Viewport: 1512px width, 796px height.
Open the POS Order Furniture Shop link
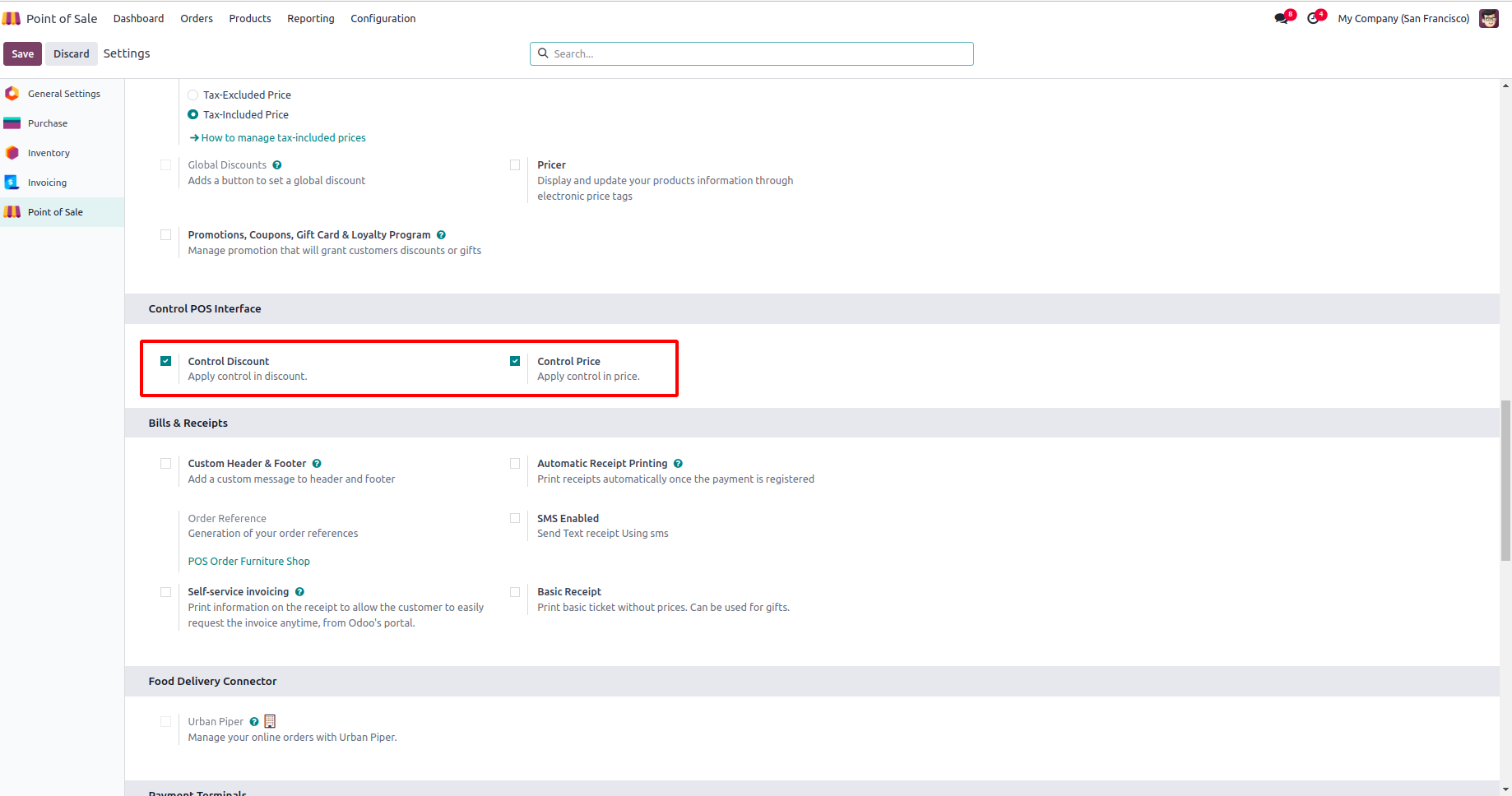point(248,562)
